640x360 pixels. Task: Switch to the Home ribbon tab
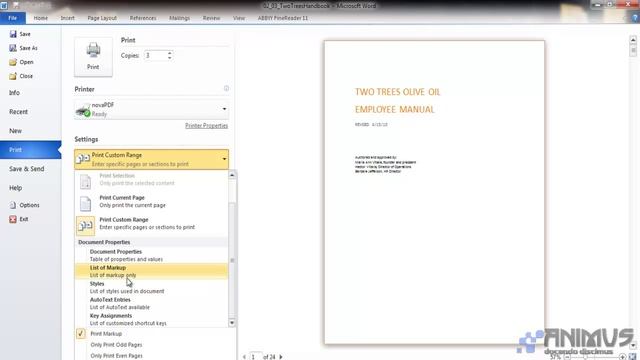pyautogui.click(x=41, y=18)
